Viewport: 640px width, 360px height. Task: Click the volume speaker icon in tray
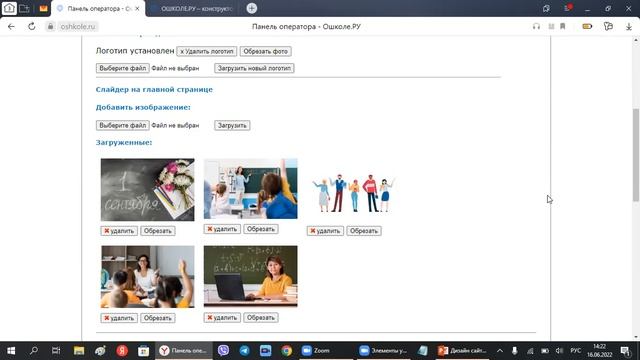(560, 351)
